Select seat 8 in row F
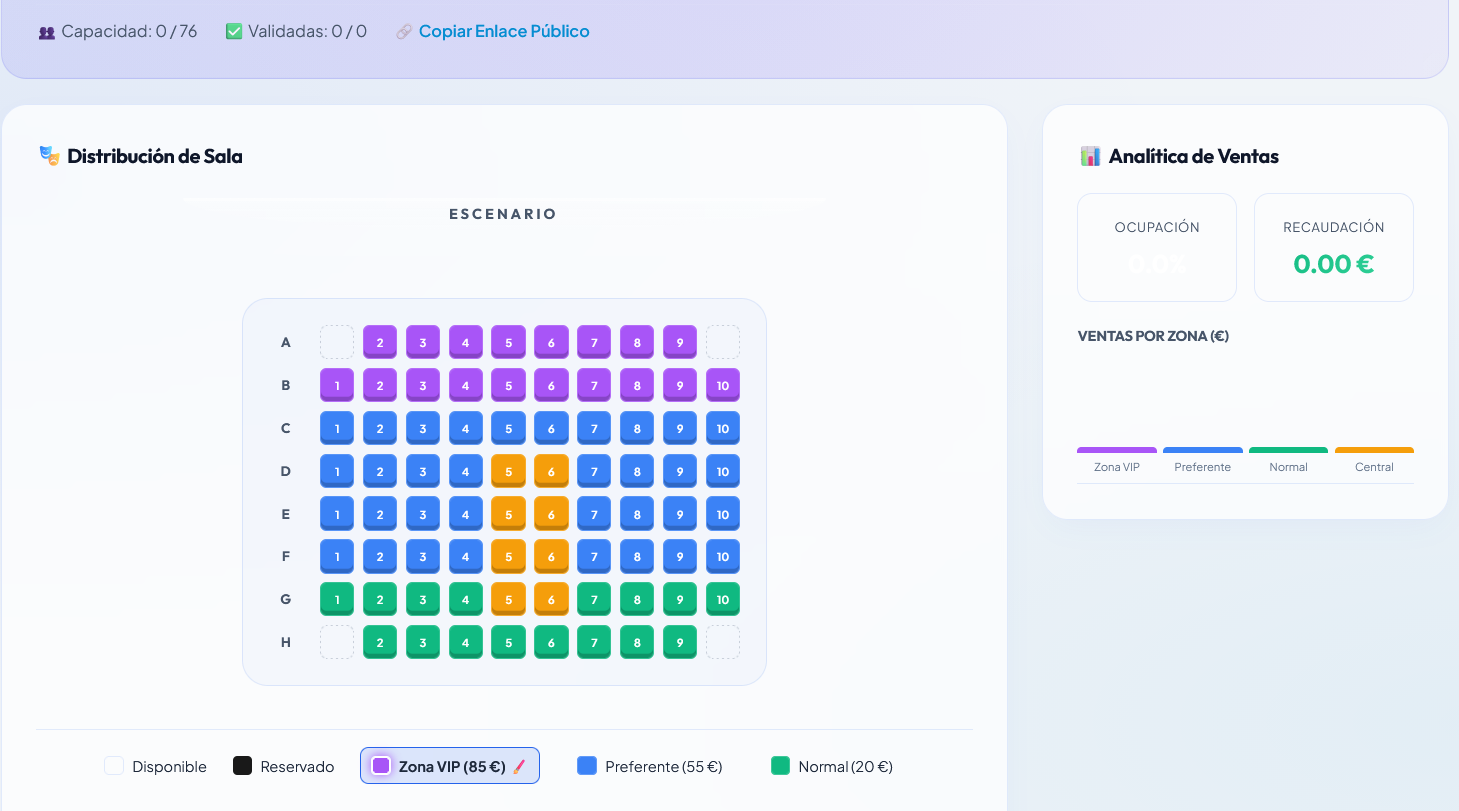 (637, 556)
